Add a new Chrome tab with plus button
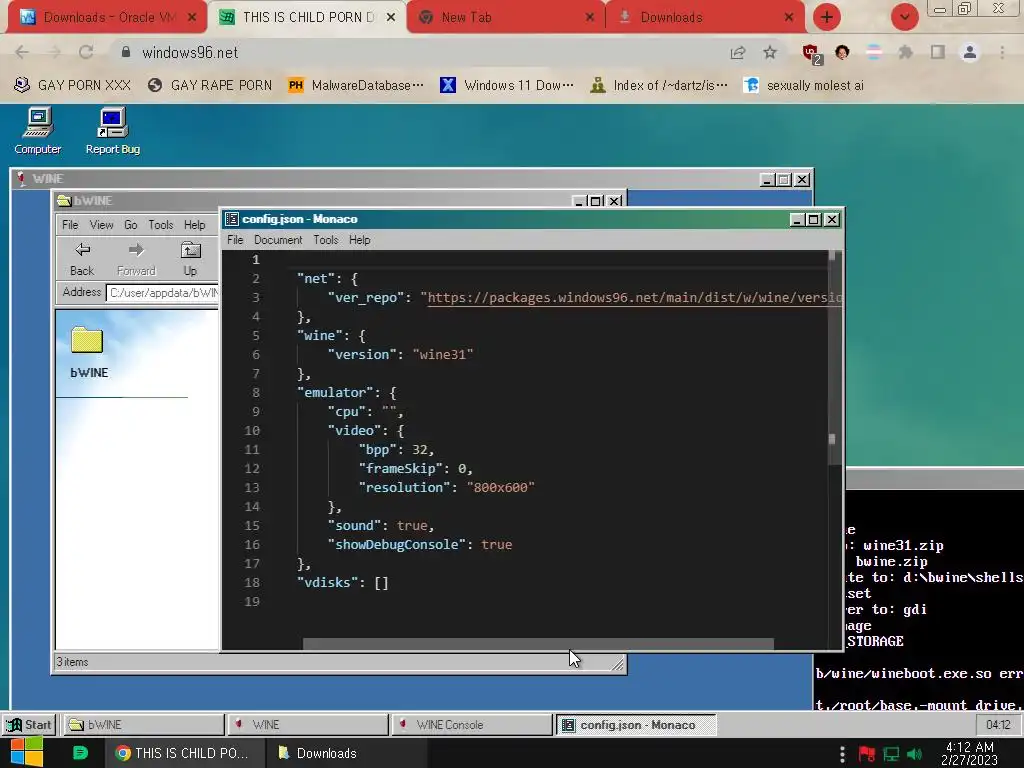Image resolution: width=1024 pixels, height=768 pixels. (827, 17)
